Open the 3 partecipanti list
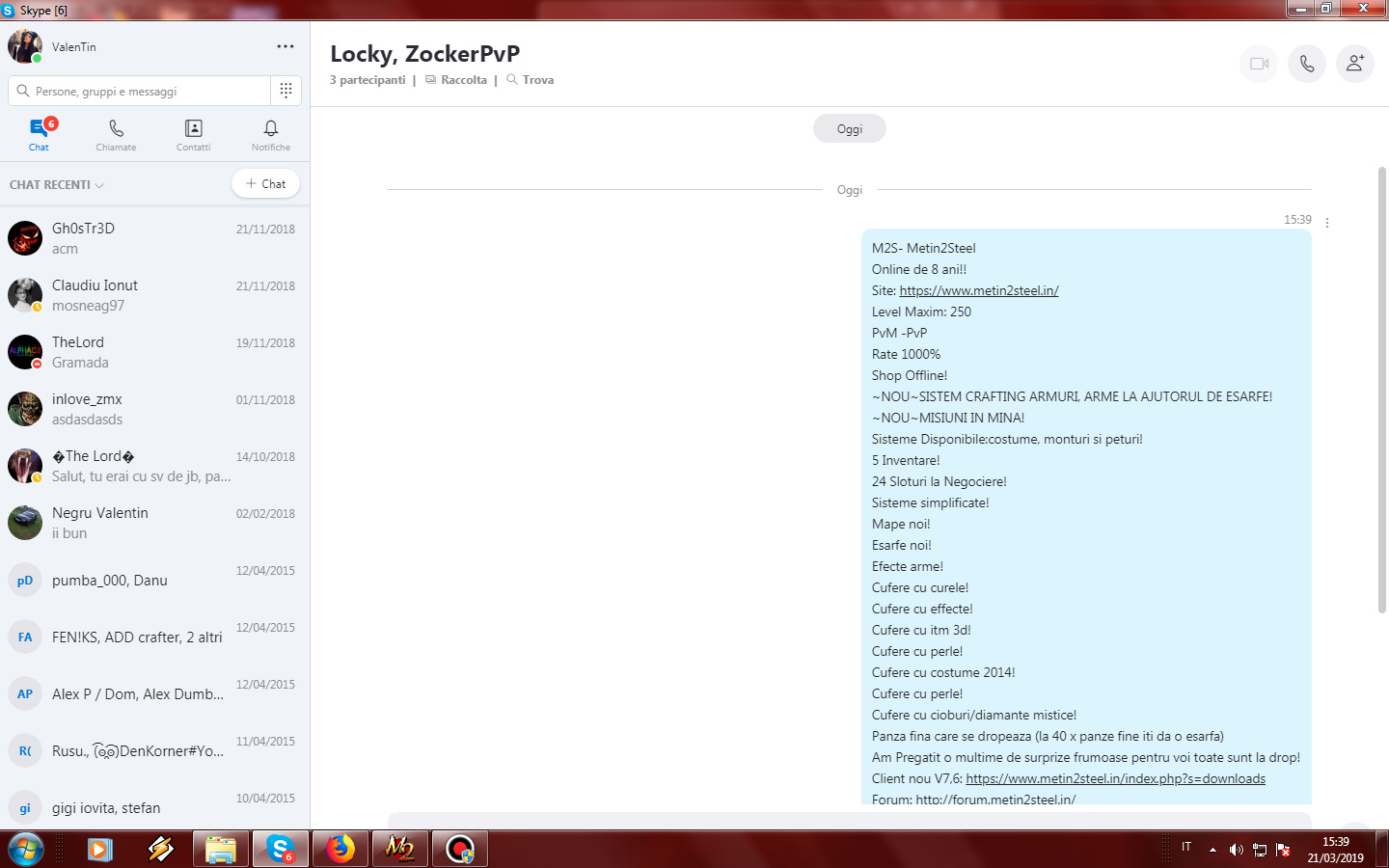The image size is (1389, 868). pyautogui.click(x=368, y=80)
